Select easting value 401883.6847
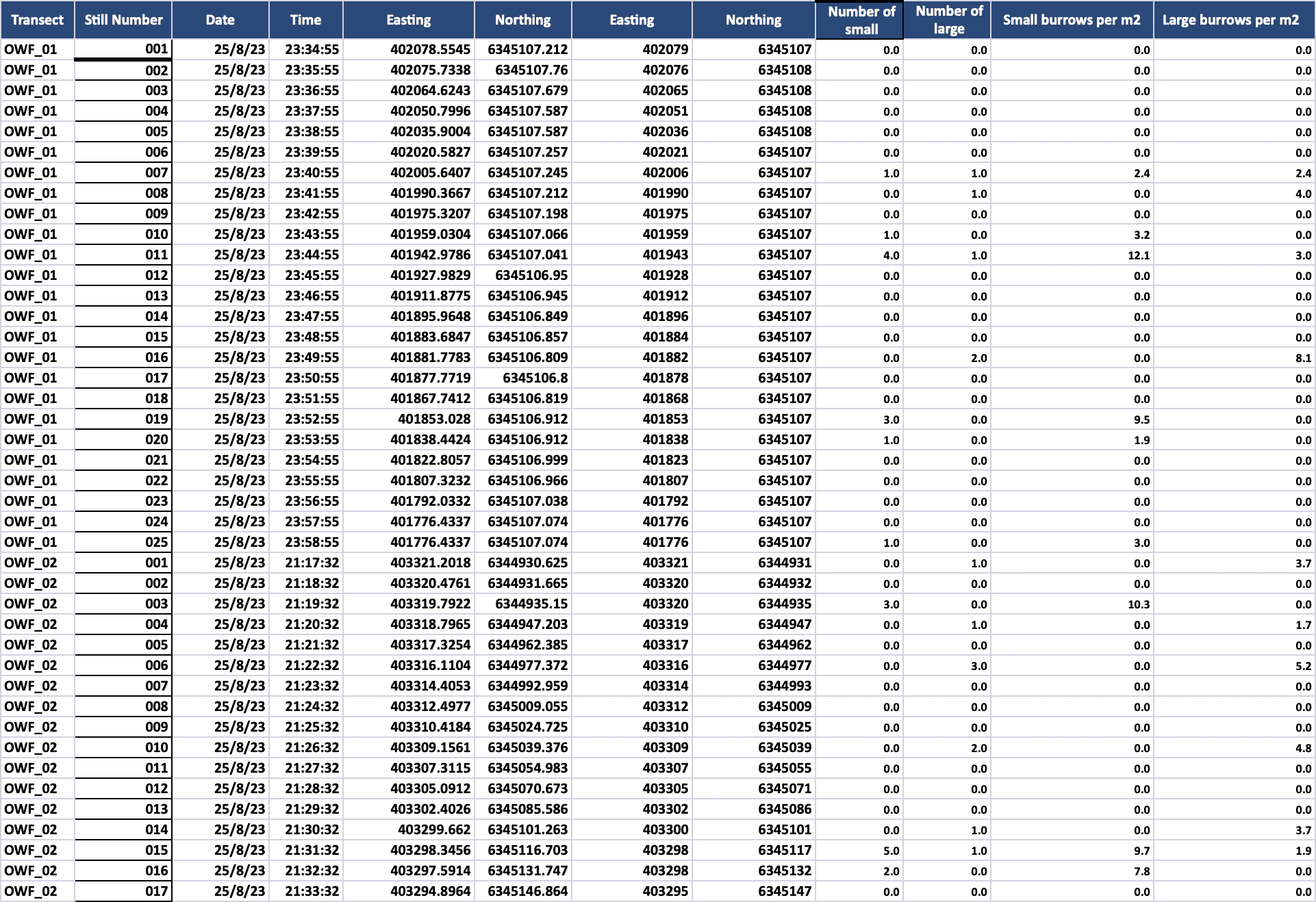1316x902 pixels. [x=408, y=337]
